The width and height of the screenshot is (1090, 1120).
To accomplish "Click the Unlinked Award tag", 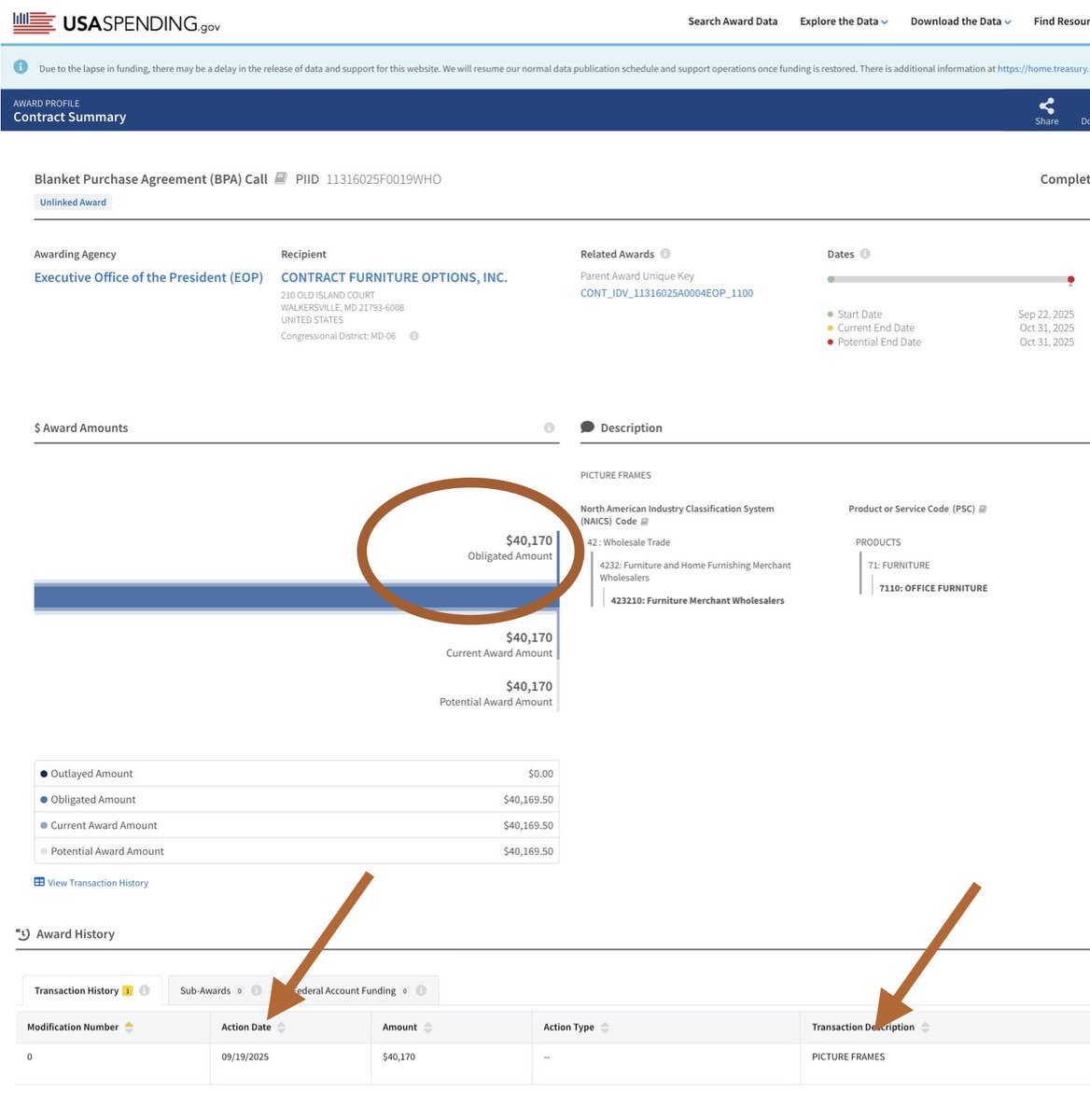I will (x=73, y=203).
